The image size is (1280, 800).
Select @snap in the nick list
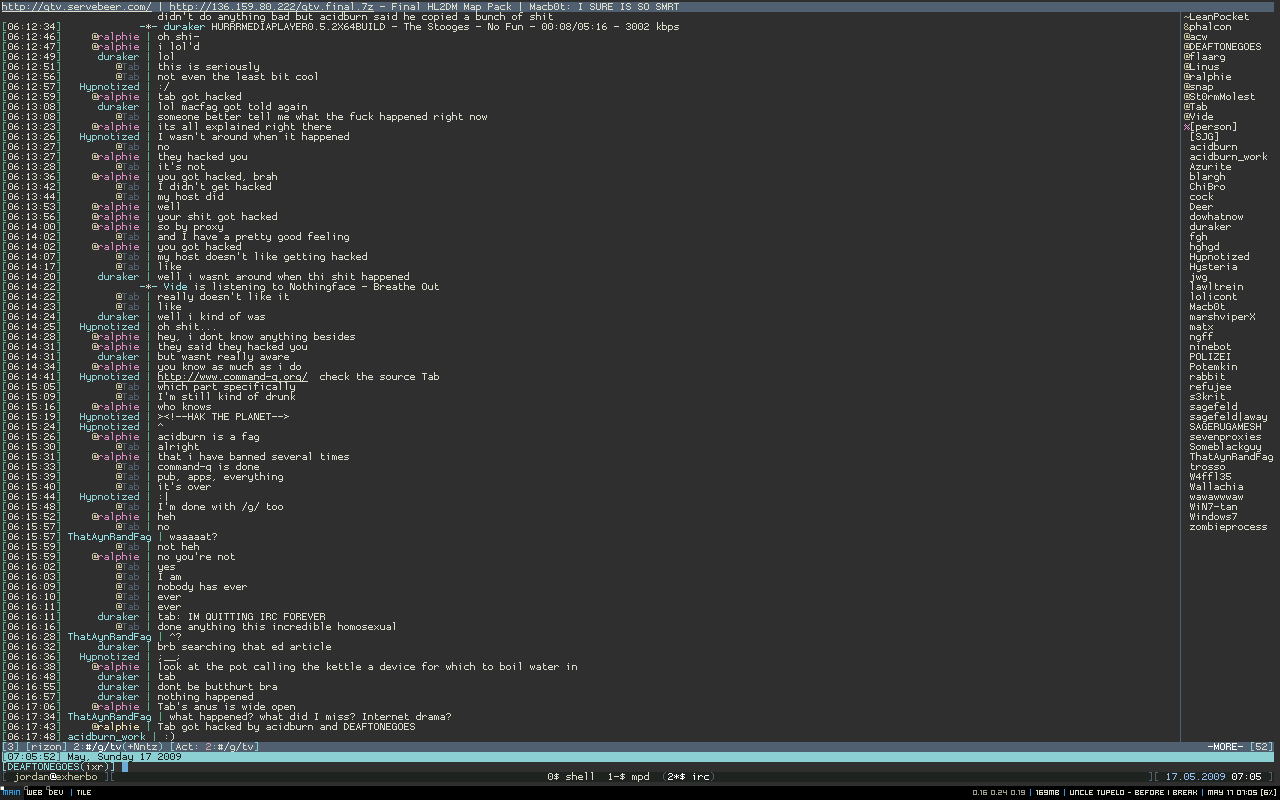tap(1198, 87)
